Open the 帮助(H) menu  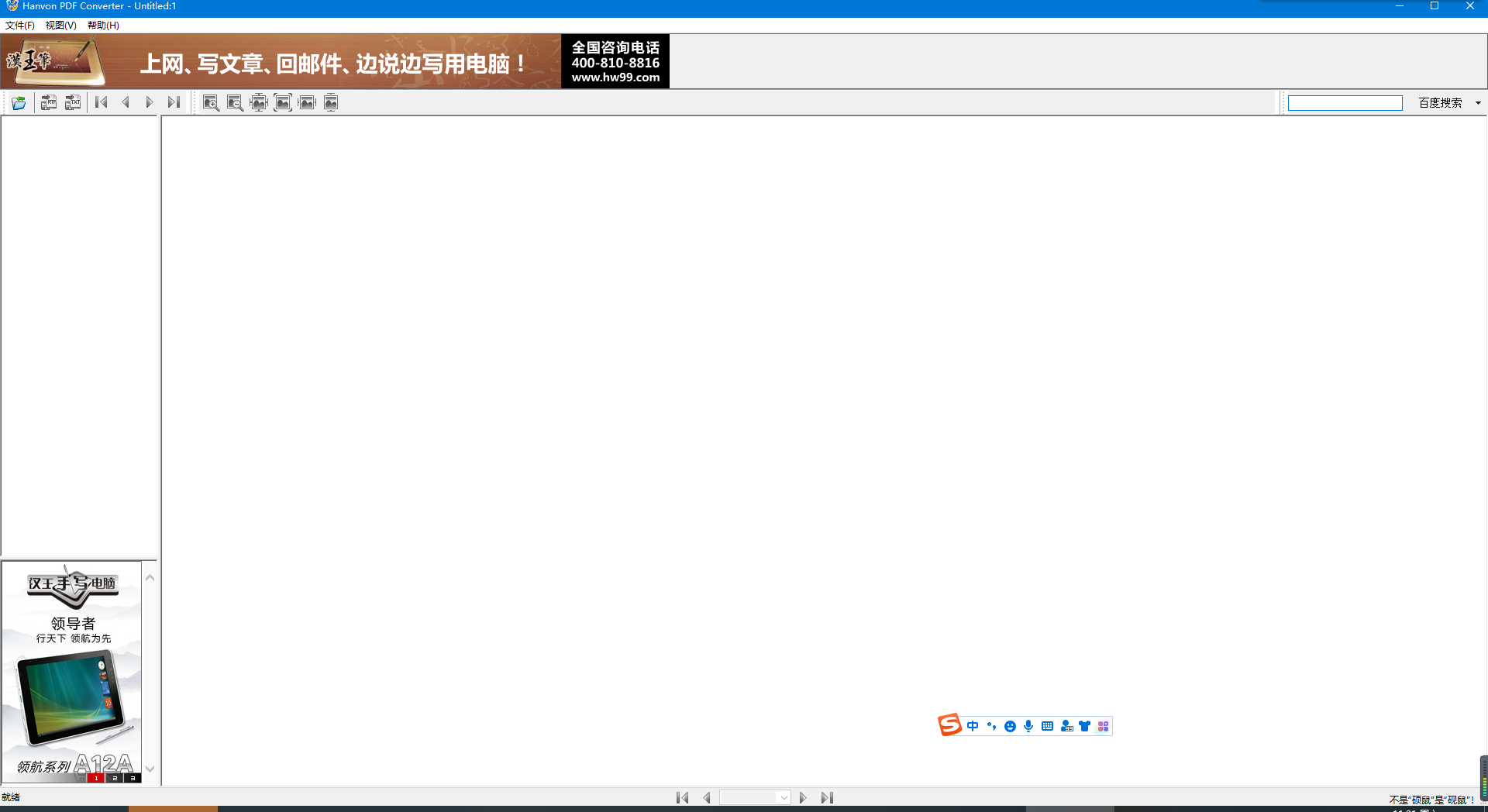(103, 26)
